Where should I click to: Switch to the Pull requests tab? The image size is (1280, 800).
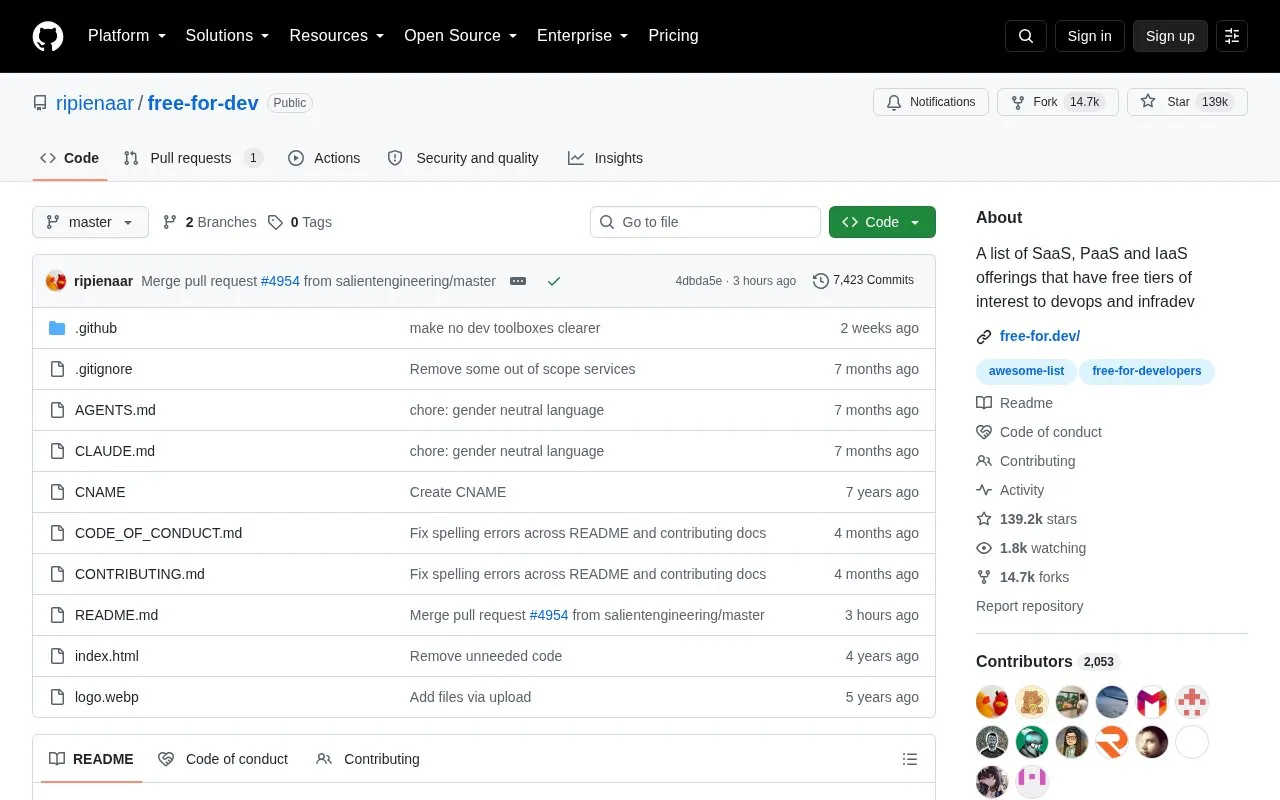tap(192, 158)
